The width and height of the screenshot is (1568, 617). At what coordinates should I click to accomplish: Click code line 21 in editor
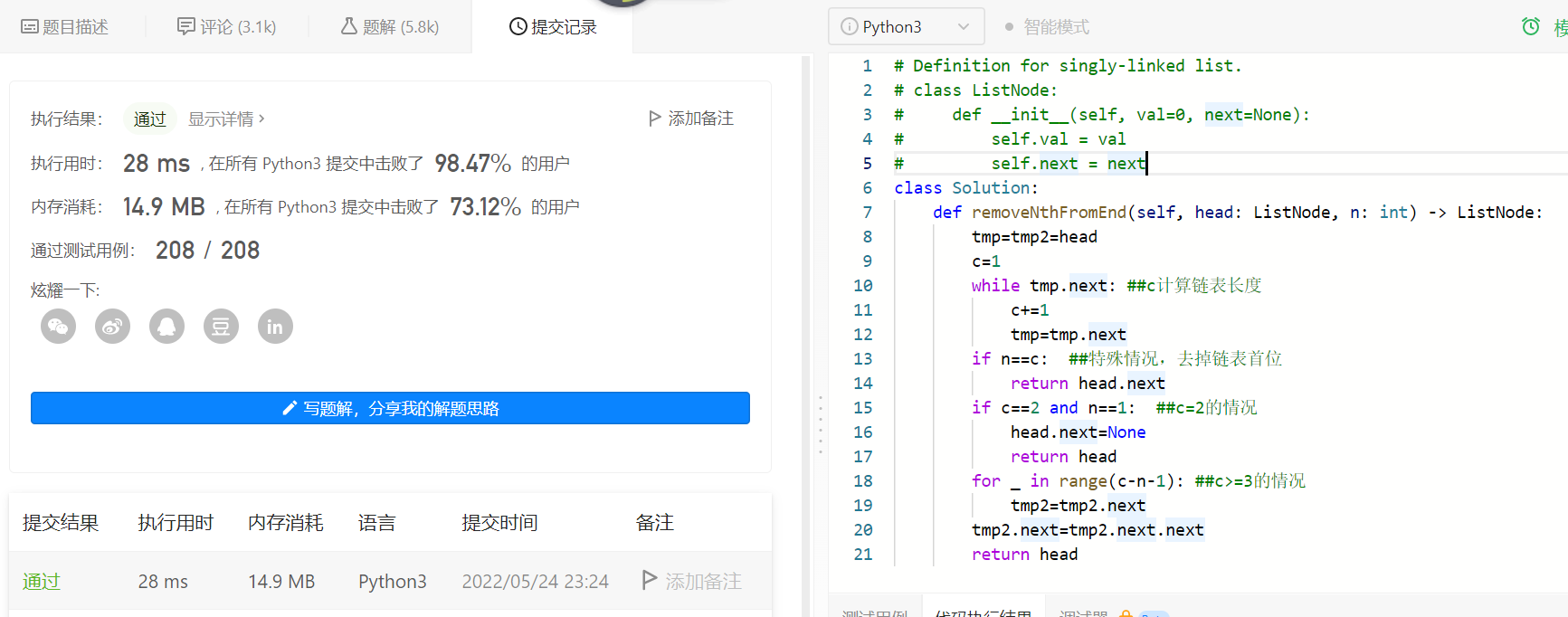pyautogui.click(x=1024, y=555)
